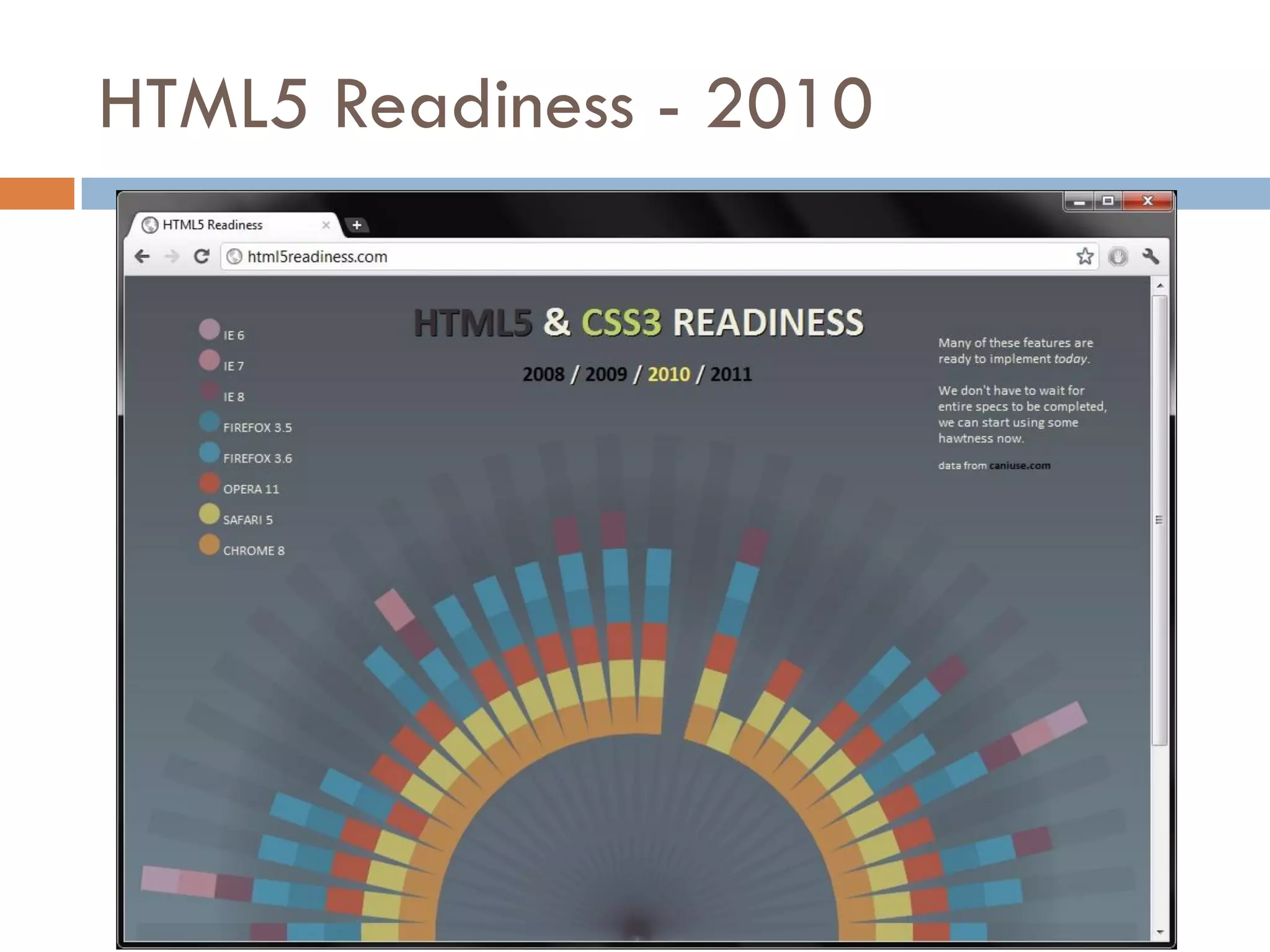Close the HTML5 Readiness tab

[x=326, y=225]
